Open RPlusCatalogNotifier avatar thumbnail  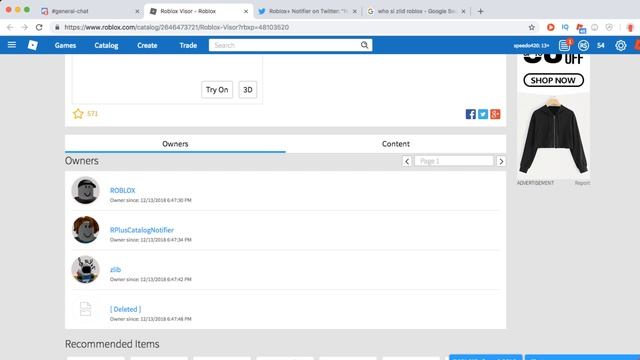85,230
